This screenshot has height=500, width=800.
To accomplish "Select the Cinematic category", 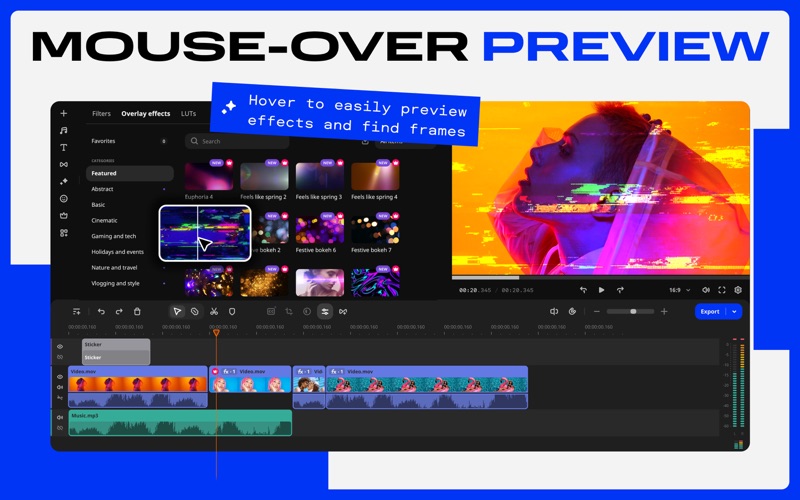I will pos(104,220).
